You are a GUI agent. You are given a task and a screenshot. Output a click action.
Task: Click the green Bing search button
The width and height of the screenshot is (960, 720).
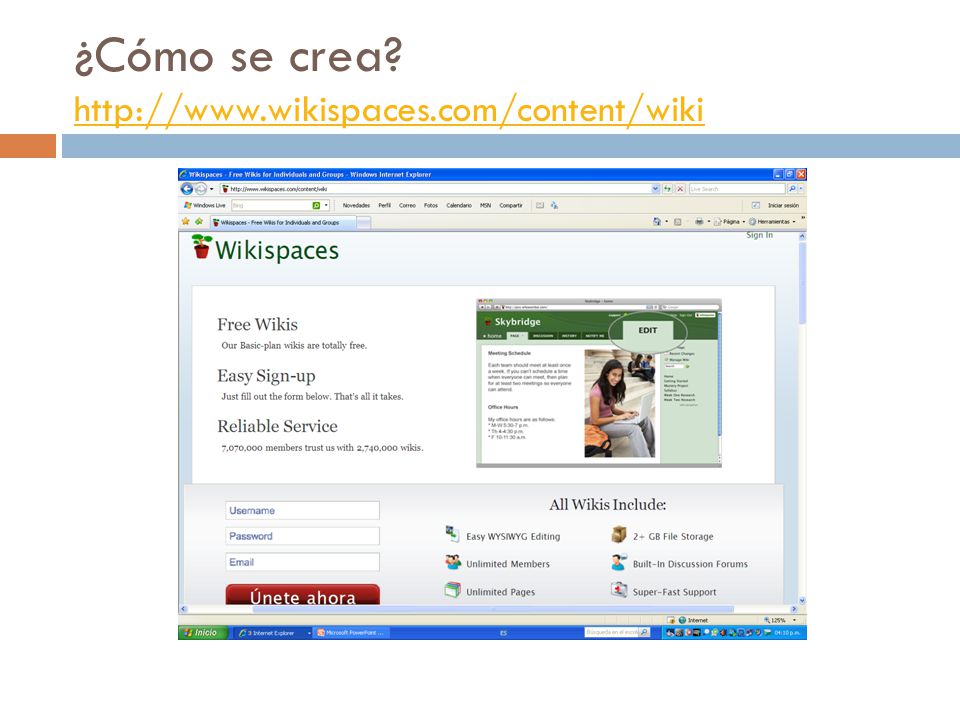click(x=317, y=206)
